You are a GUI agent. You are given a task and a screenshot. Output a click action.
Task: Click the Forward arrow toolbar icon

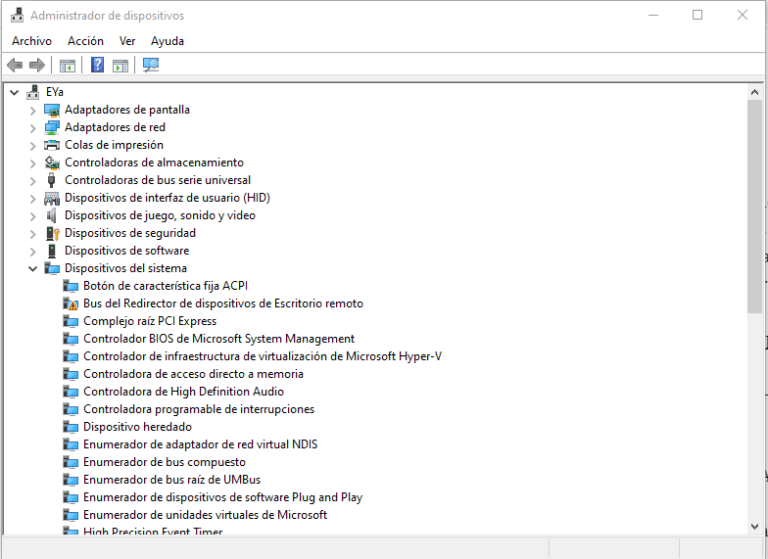coord(37,65)
